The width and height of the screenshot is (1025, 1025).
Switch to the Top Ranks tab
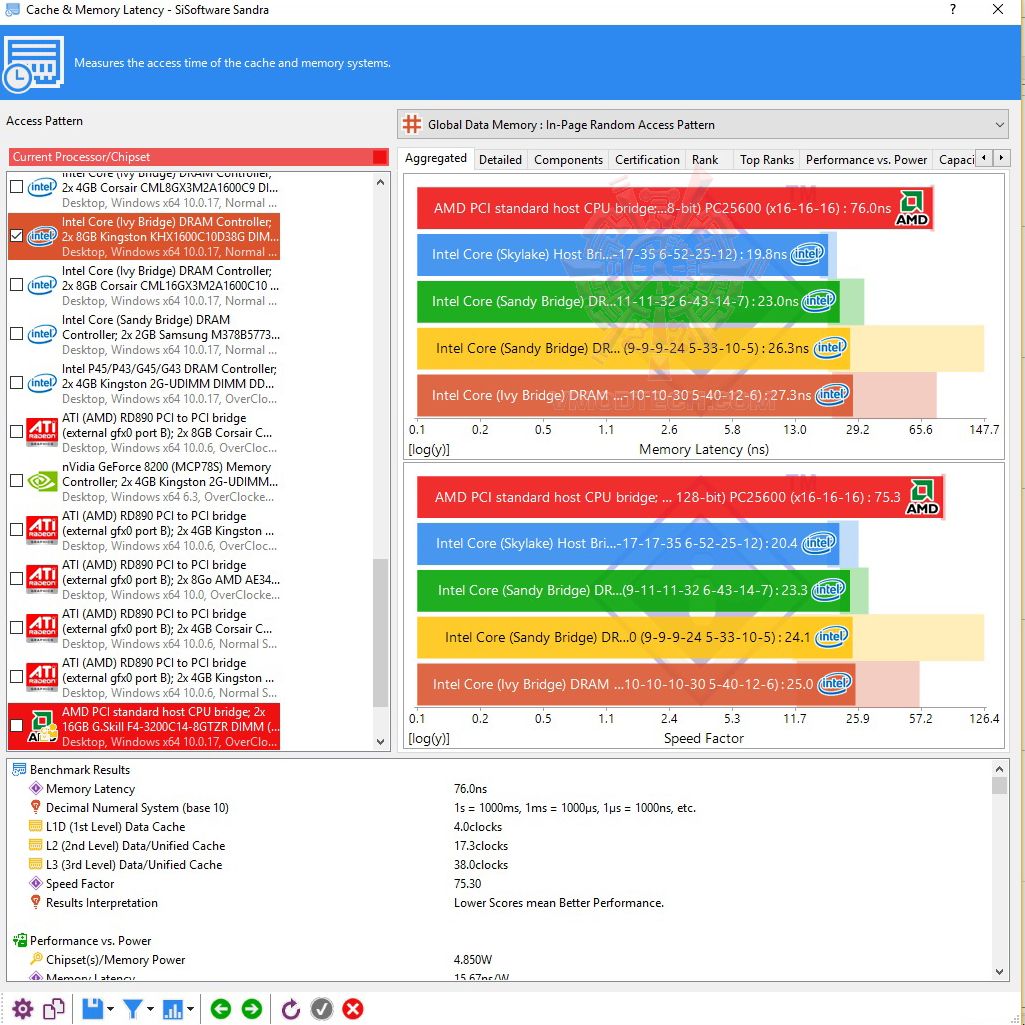tap(767, 160)
